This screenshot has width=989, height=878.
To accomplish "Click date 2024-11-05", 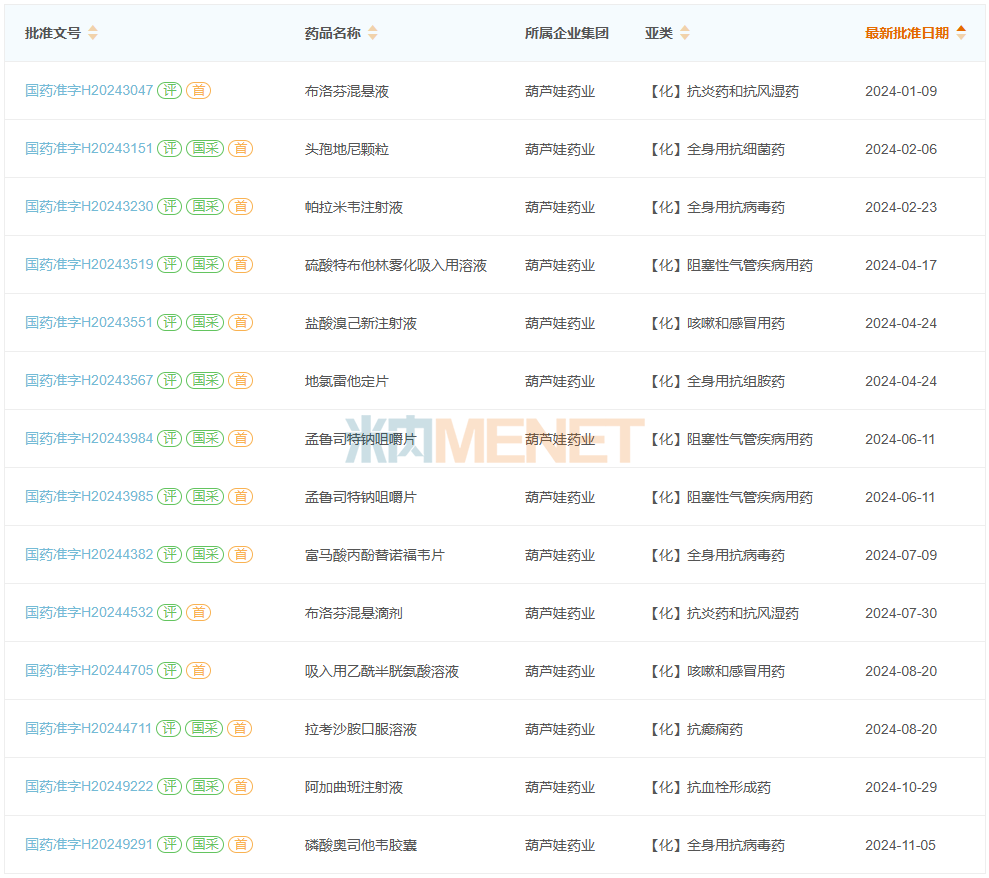I will pos(900,846).
